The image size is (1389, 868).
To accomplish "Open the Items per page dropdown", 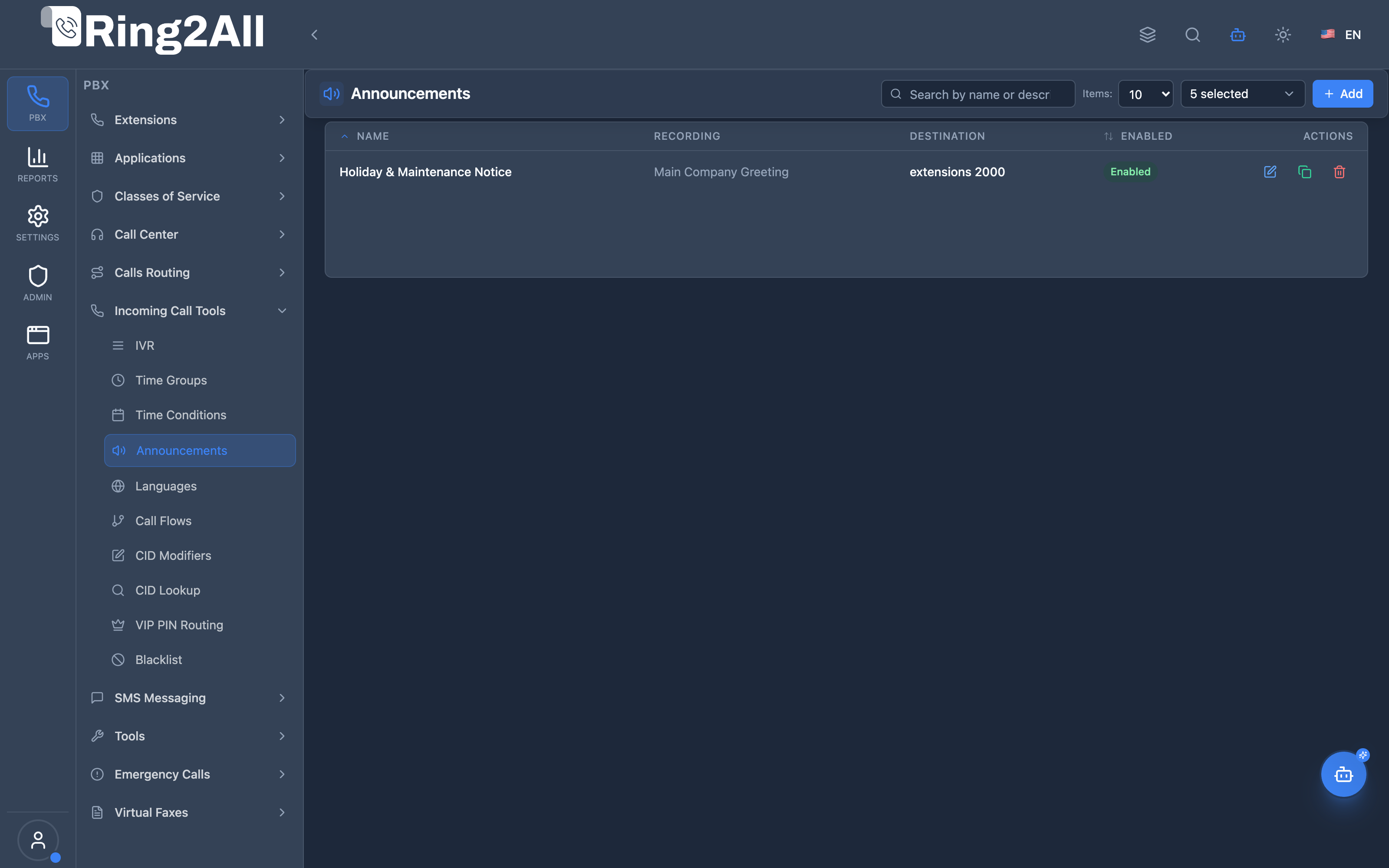I will point(1145,94).
